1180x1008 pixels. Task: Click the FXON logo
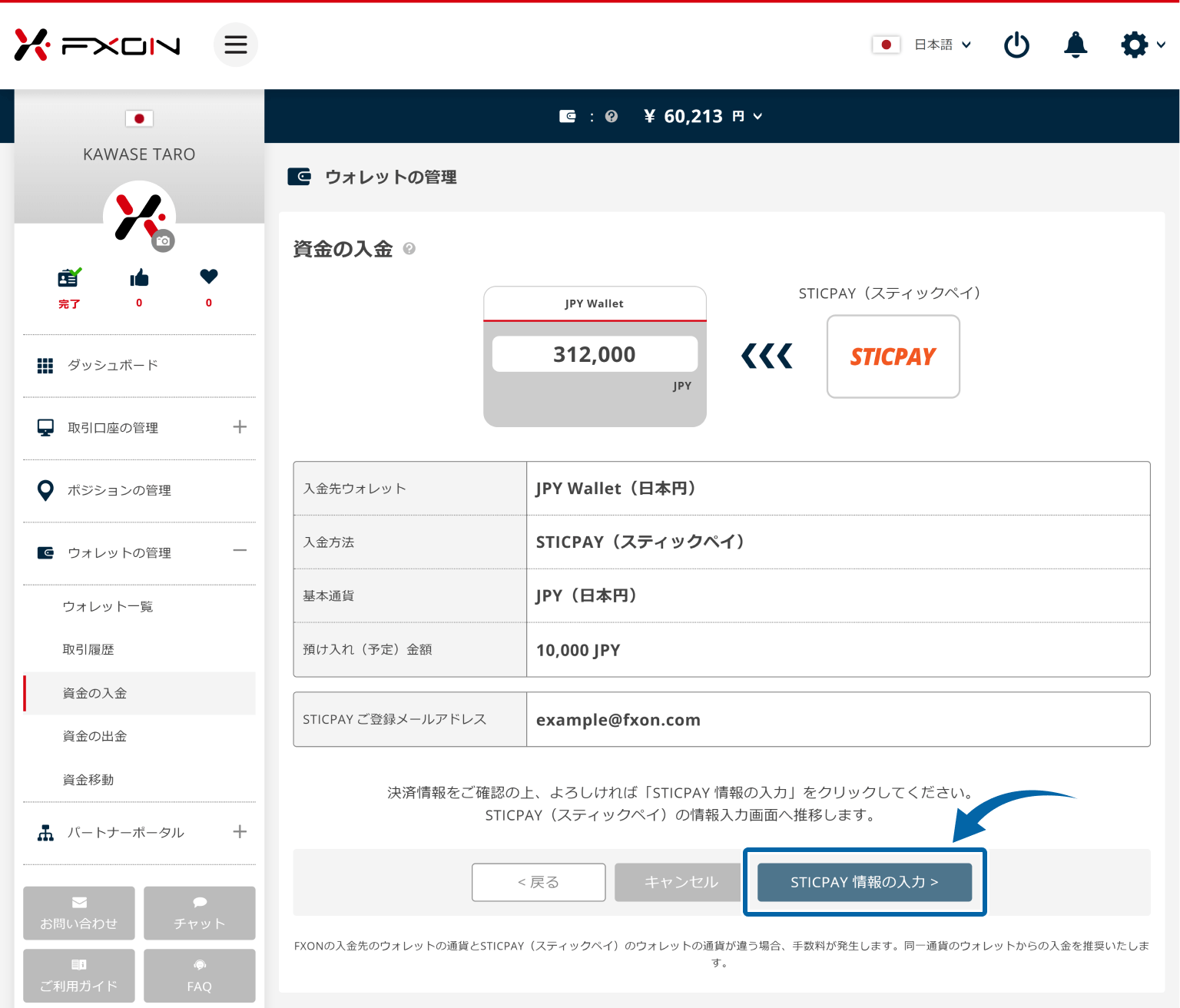click(x=97, y=45)
